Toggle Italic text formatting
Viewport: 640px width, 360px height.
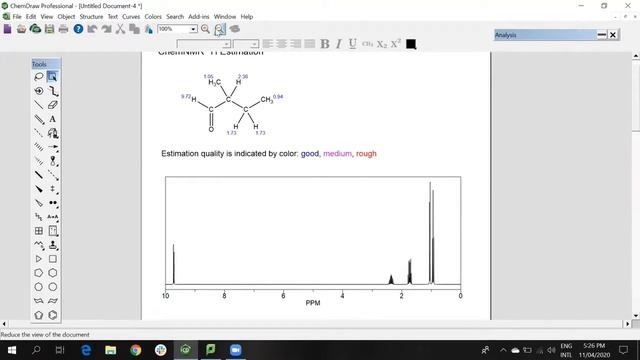point(339,44)
